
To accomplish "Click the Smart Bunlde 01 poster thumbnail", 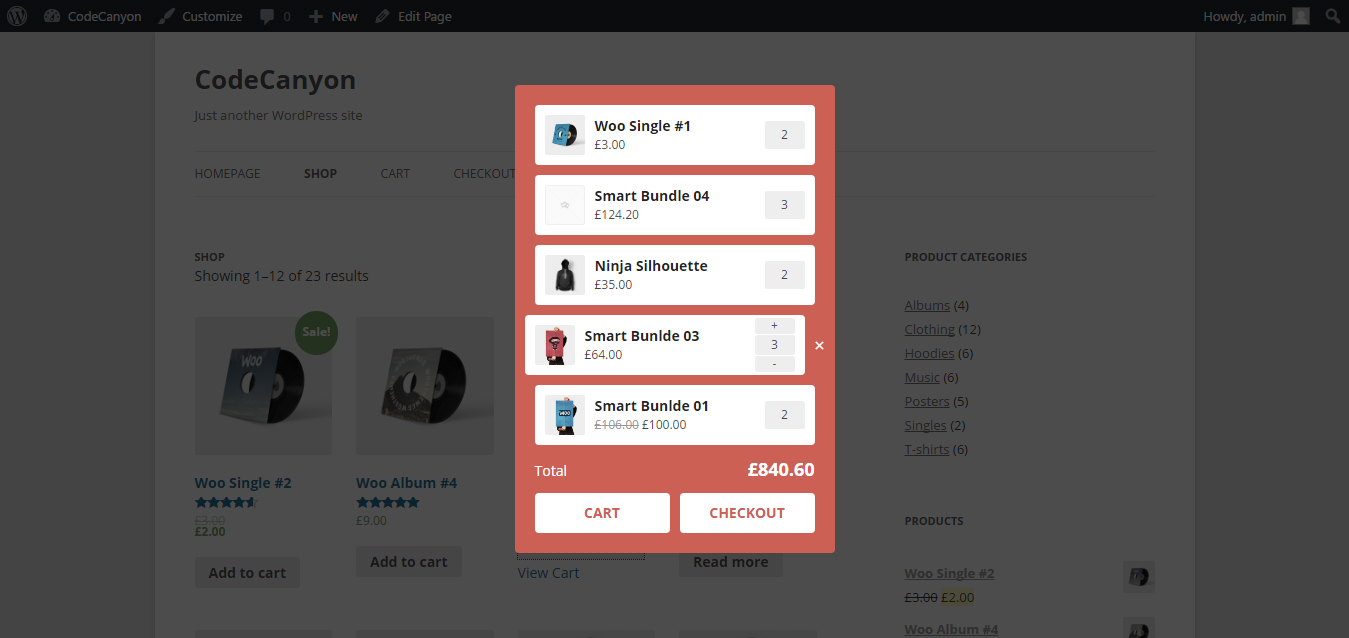I will [x=565, y=415].
